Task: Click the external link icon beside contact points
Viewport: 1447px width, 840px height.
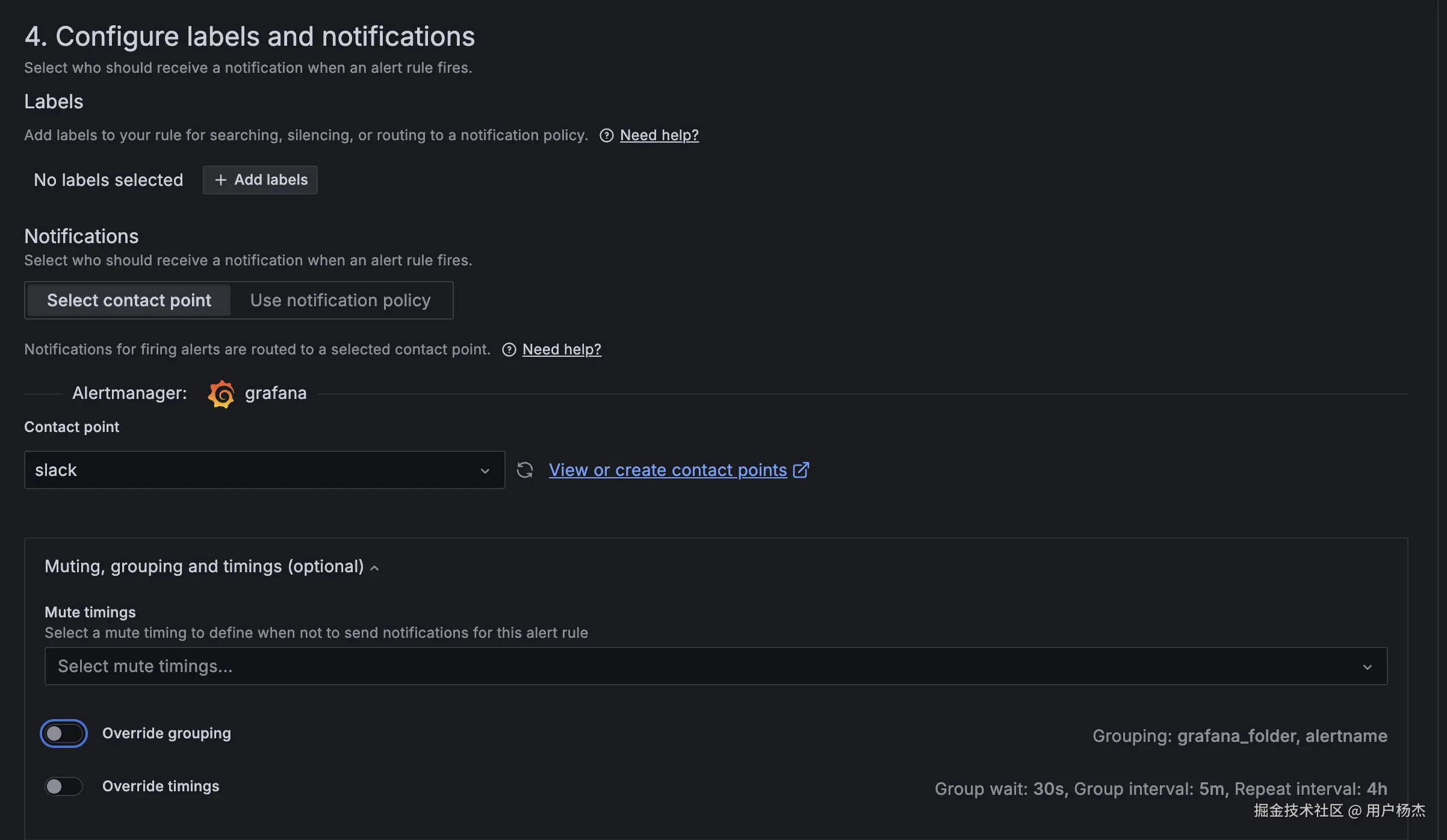Action: pyautogui.click(x=801, y=470)
